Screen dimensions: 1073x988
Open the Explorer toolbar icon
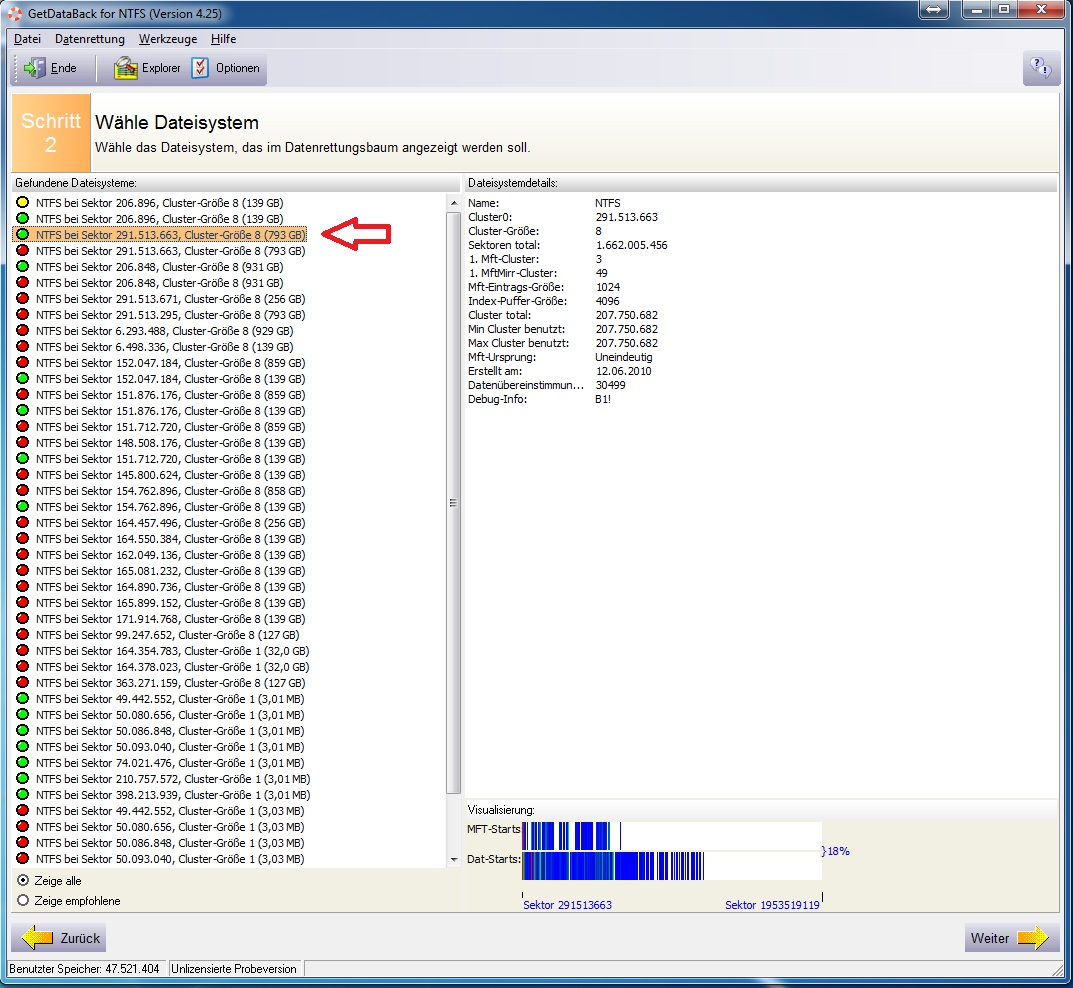125,68
